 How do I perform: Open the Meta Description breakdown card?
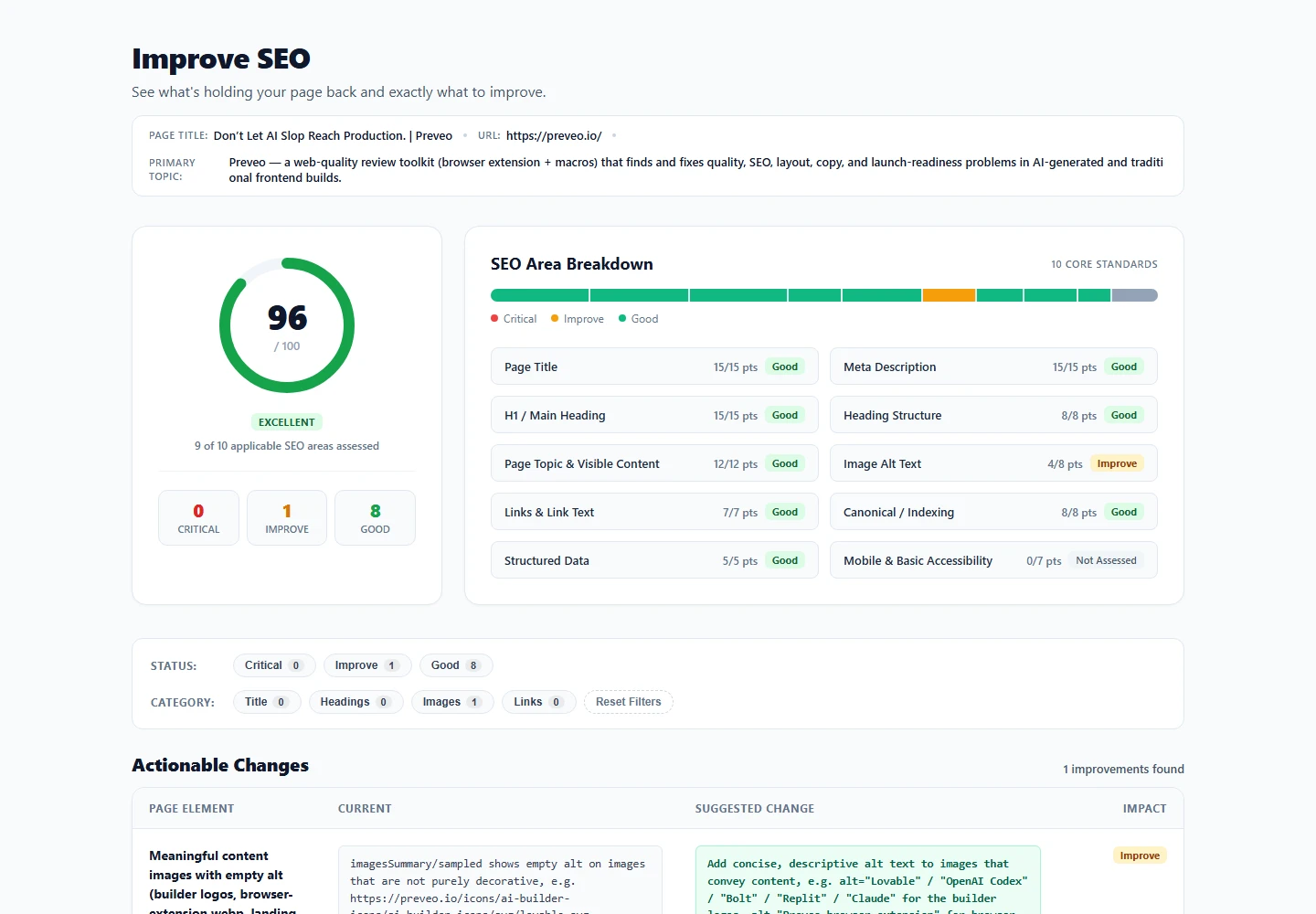993,367
